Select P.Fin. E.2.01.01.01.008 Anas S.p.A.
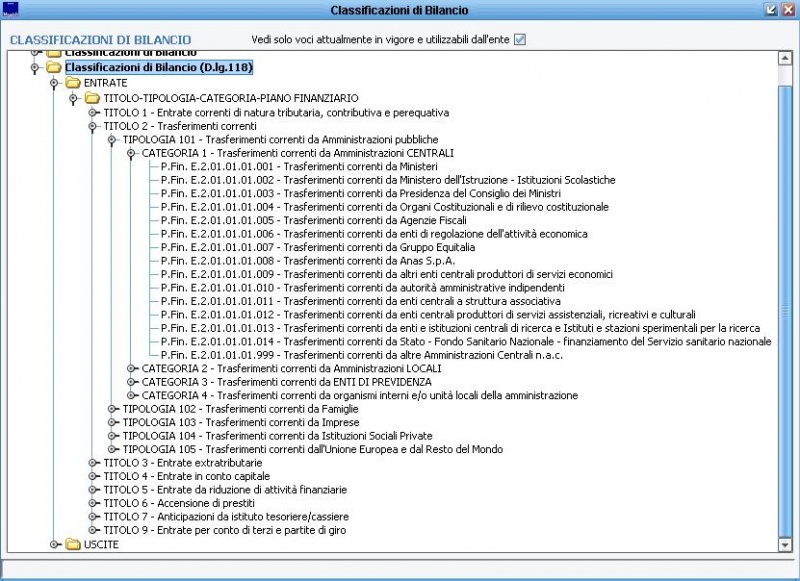The width and height of the screenshot is (800, 581). click(308, 261)
